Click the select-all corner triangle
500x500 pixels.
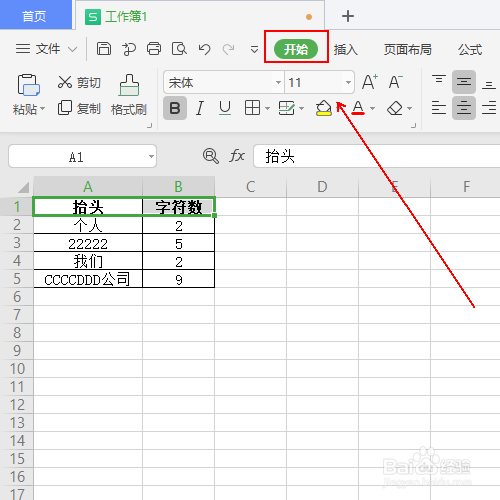(23, 187)
